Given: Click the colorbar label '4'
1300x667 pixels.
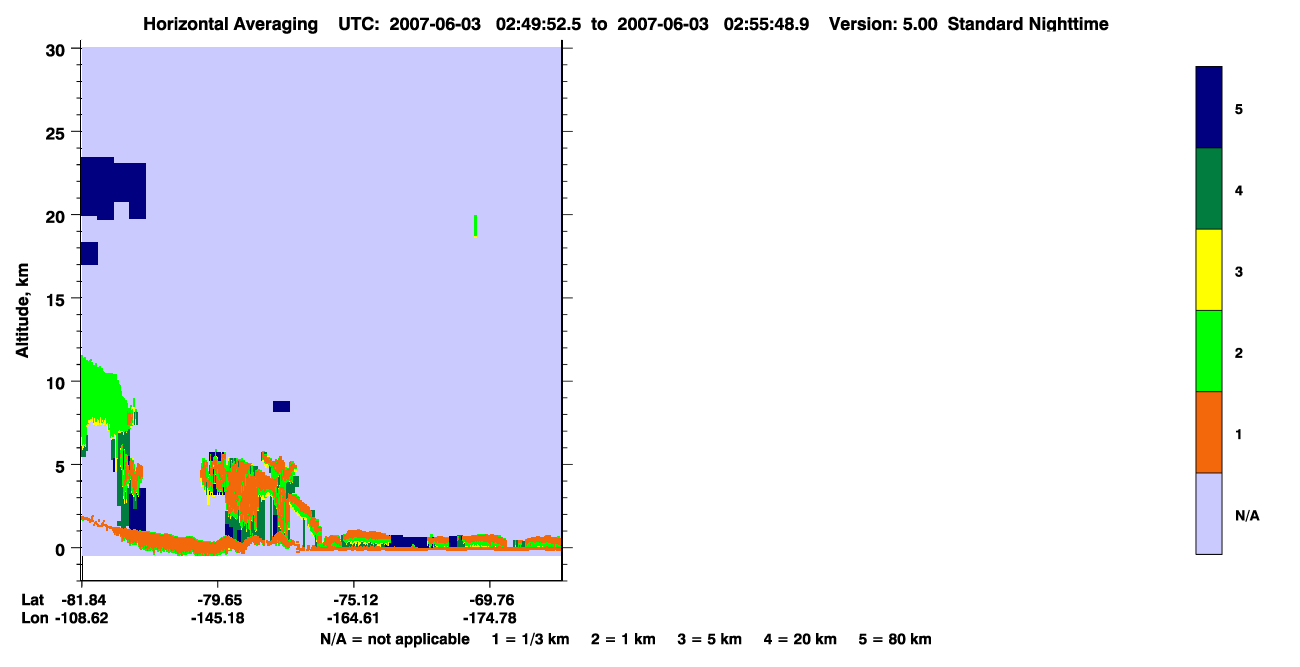Looking at the screenshot, I should 1239,190.
